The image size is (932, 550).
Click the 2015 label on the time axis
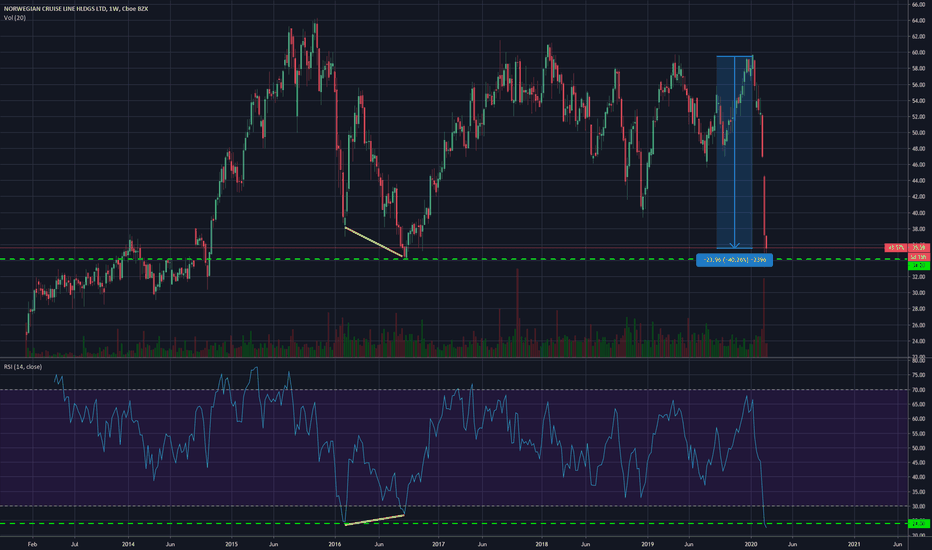[232, 544]
